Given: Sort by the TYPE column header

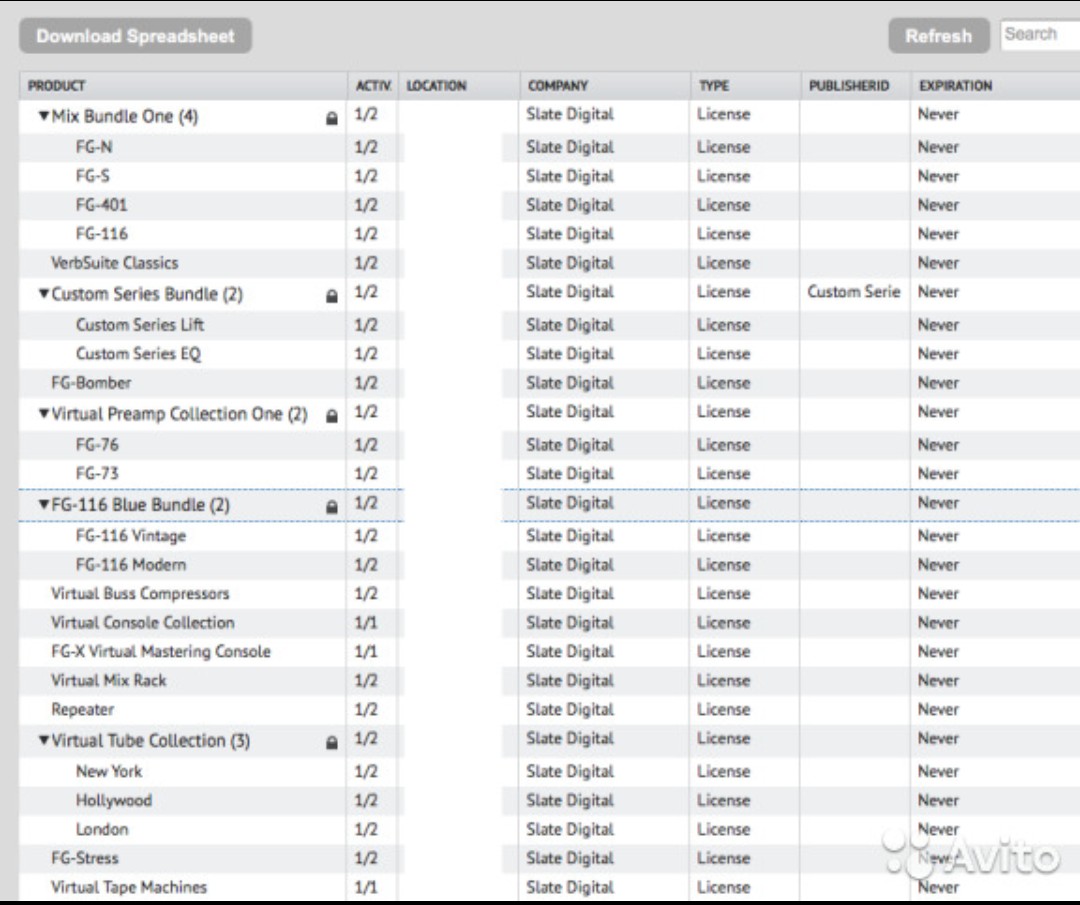Looking at the screenshot, I should (745, 85).
